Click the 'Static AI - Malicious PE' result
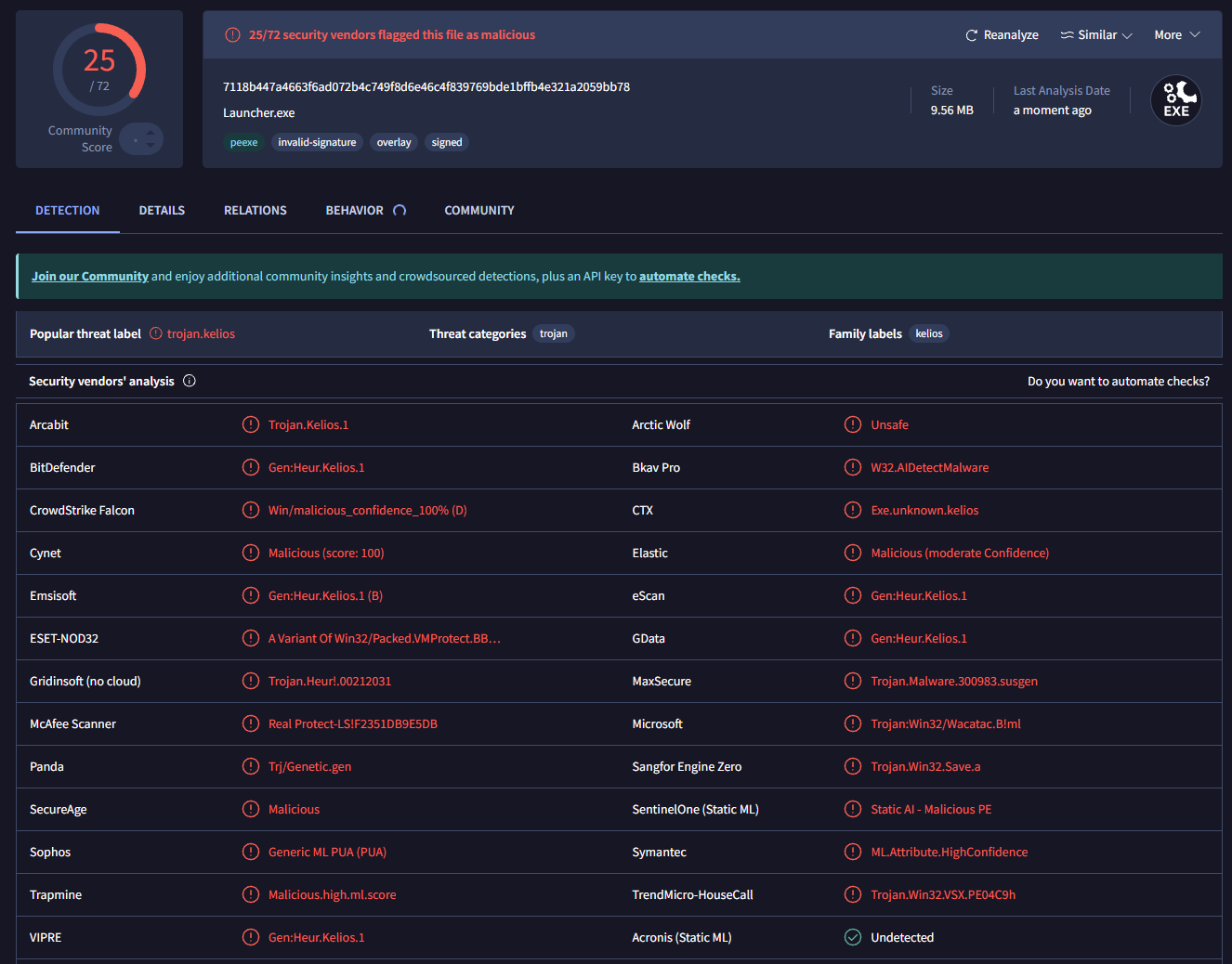 (x=931, y=809)
